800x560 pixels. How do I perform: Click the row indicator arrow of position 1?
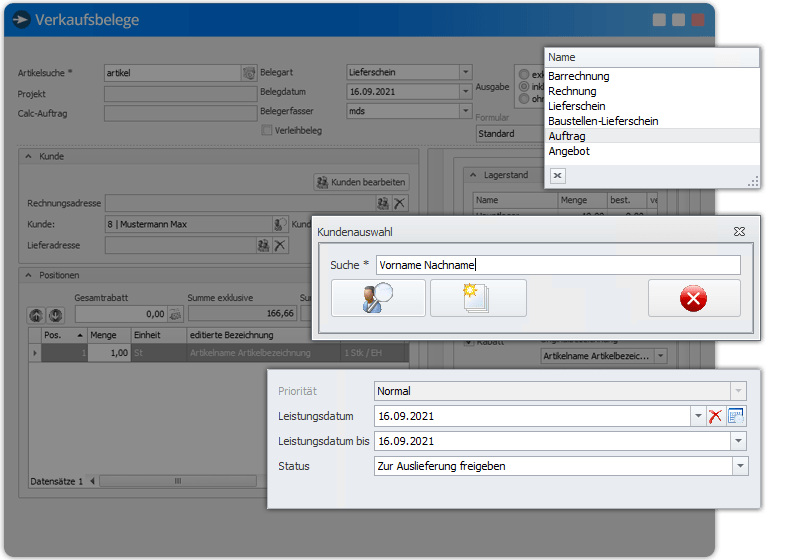[x=35, y=353]
